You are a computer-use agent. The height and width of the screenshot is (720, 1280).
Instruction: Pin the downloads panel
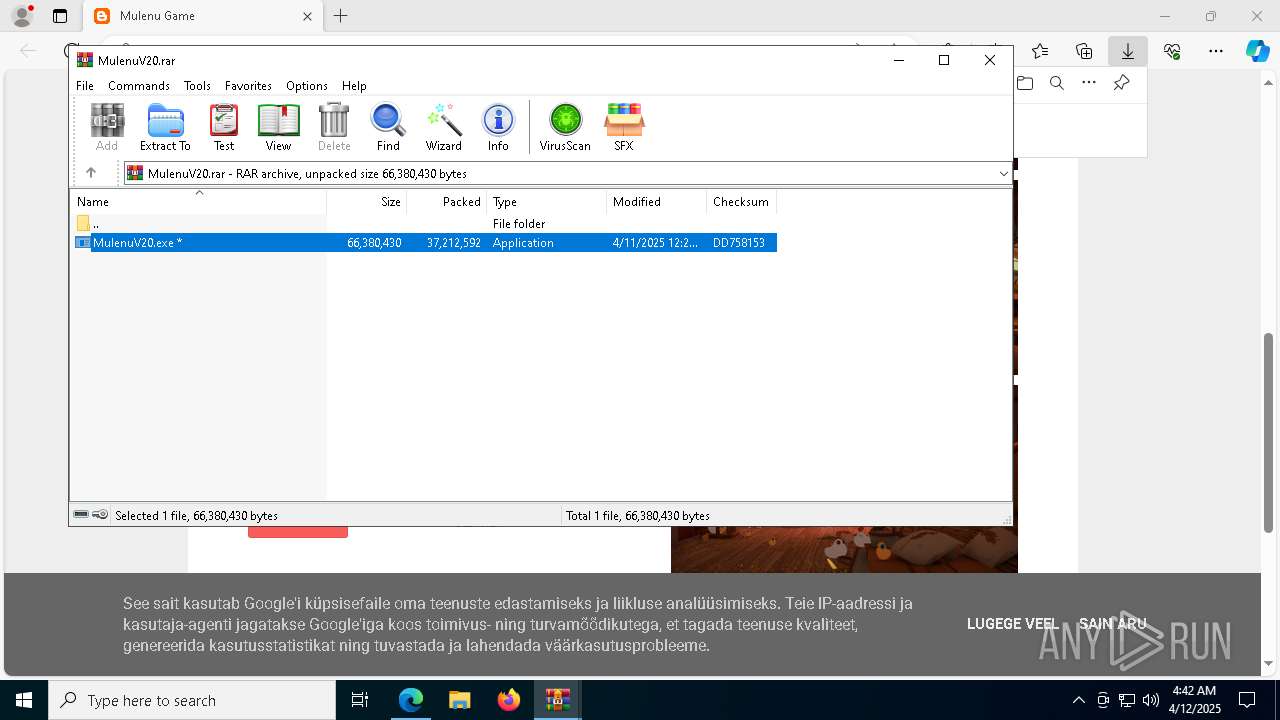1122,83
